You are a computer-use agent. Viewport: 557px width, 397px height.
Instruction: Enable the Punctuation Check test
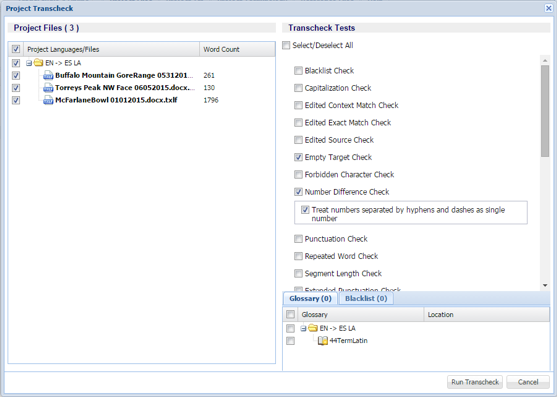click(298, 239)
